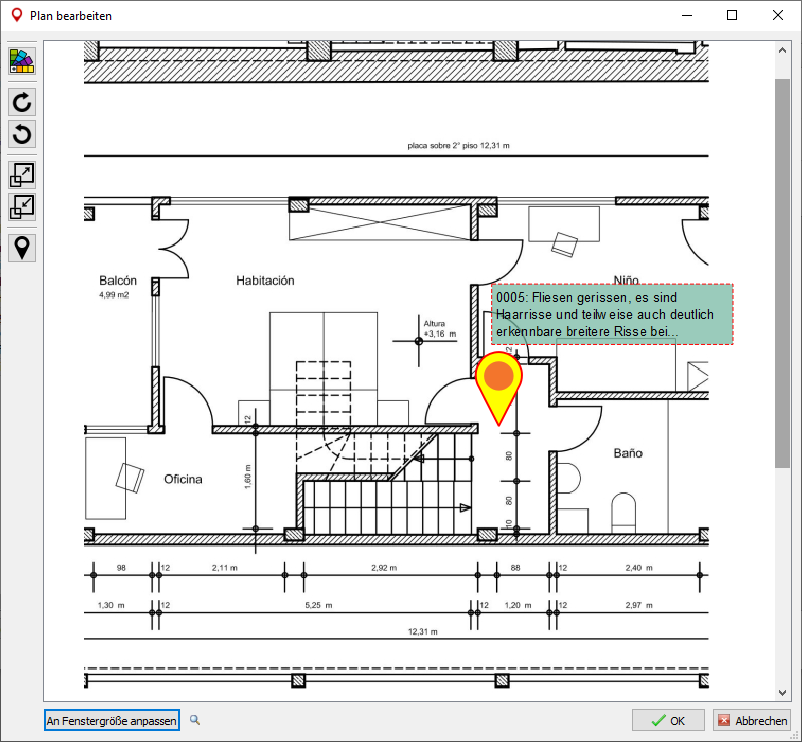Open the color palette tool
The image size is (802, 742).
tap(21, 61)
